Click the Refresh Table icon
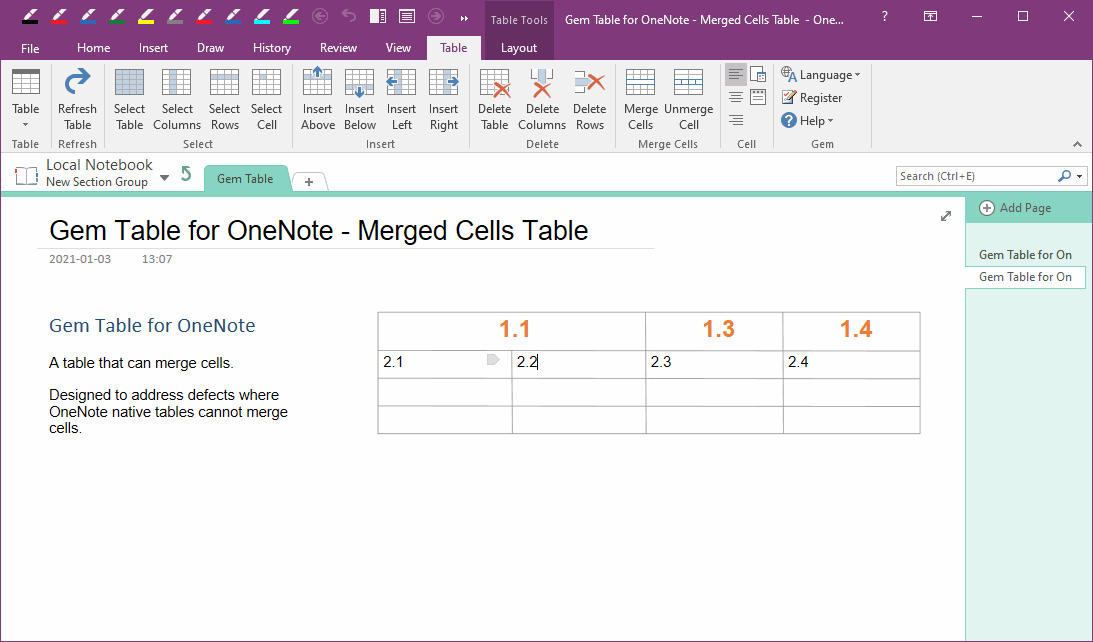 click(x=77, y=99)
